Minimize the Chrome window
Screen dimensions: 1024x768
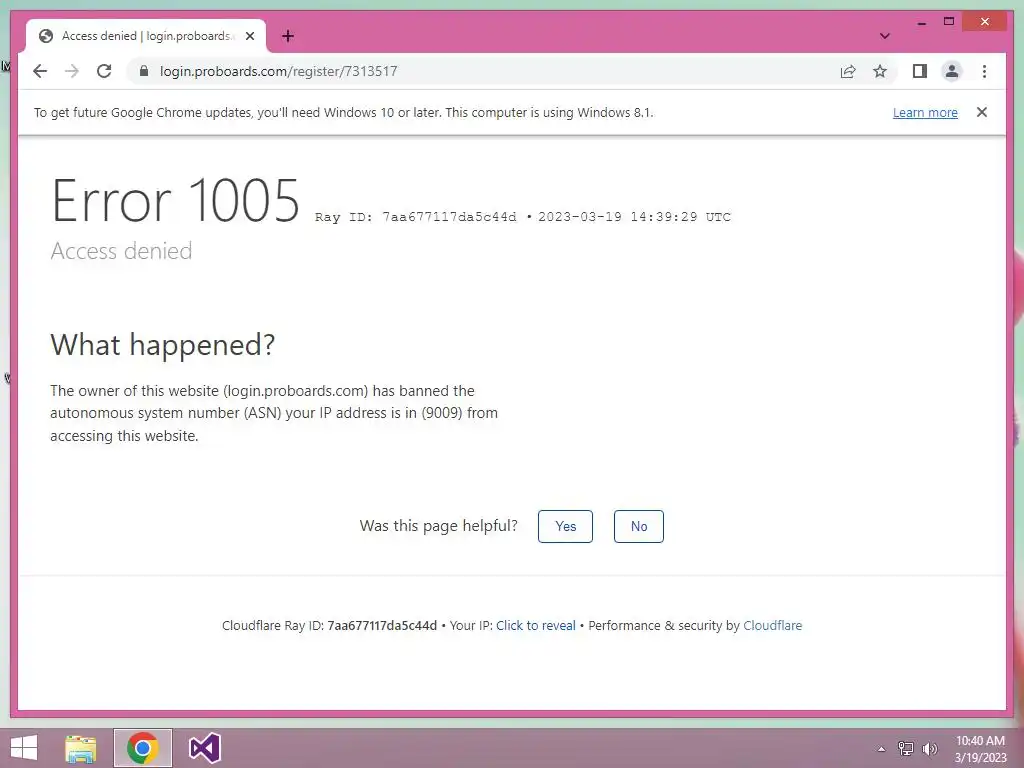(921, 22)
